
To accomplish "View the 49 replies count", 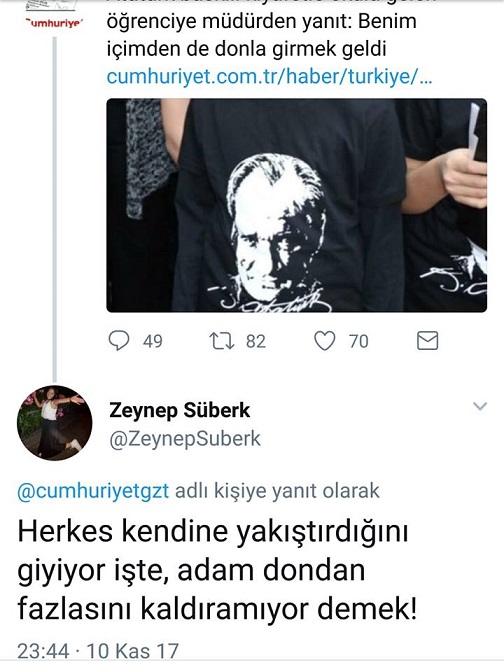I will coord(153,342).
